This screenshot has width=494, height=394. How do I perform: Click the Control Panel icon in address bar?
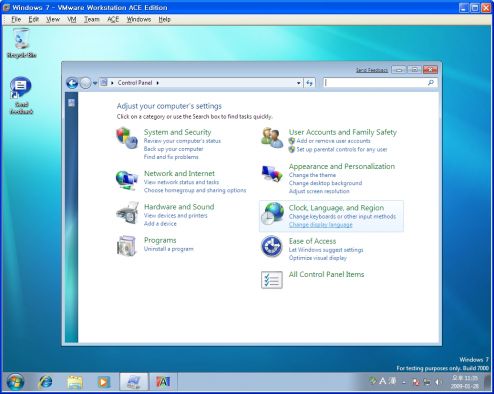coord(104,83)
